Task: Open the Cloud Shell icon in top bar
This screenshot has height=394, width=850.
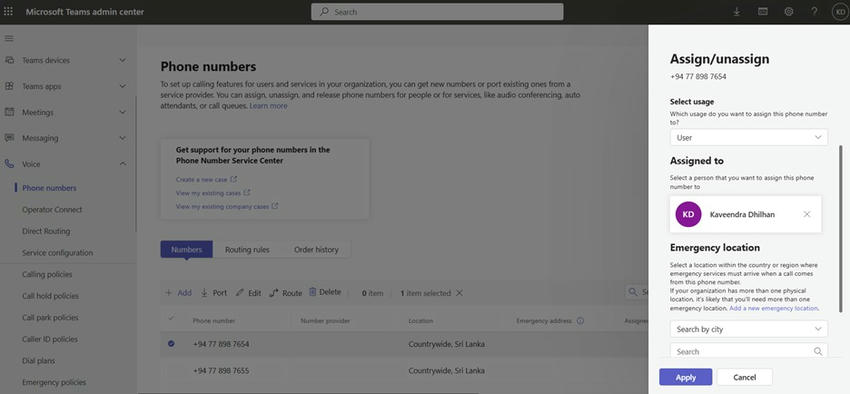Action: coord(763,11)
